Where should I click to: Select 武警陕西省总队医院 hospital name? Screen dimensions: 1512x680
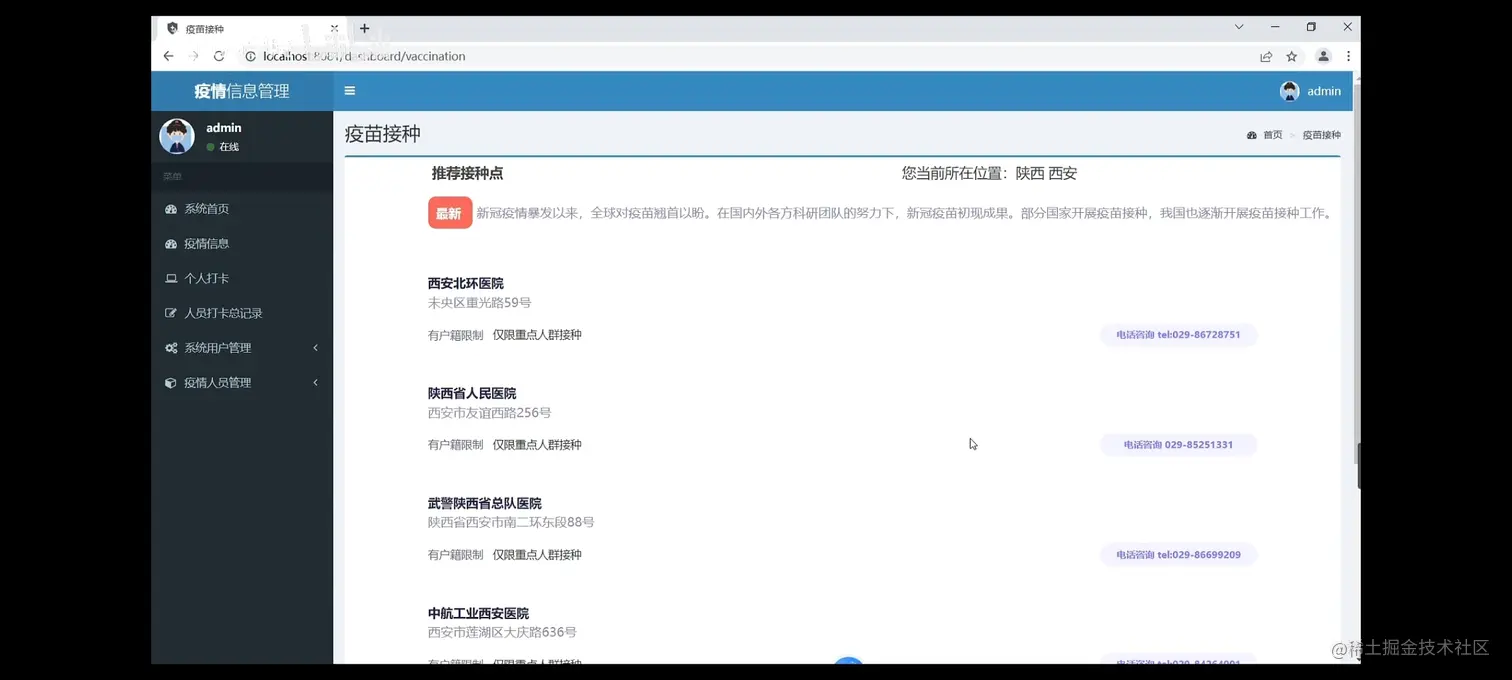pyautogui.click(x=485, y=504)
